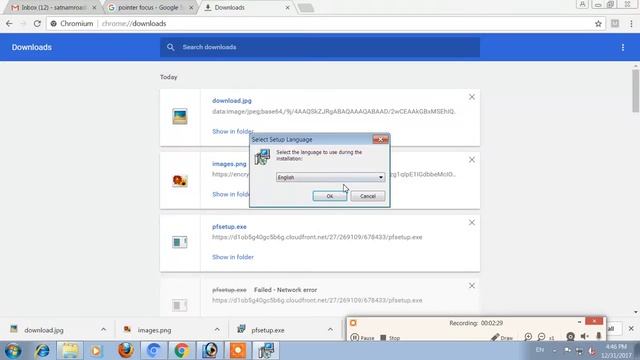The width and height of the screenshot is (640, 360).
Task: Toggle the webcam in the recorder toolbar
Action: pos(570,337)
